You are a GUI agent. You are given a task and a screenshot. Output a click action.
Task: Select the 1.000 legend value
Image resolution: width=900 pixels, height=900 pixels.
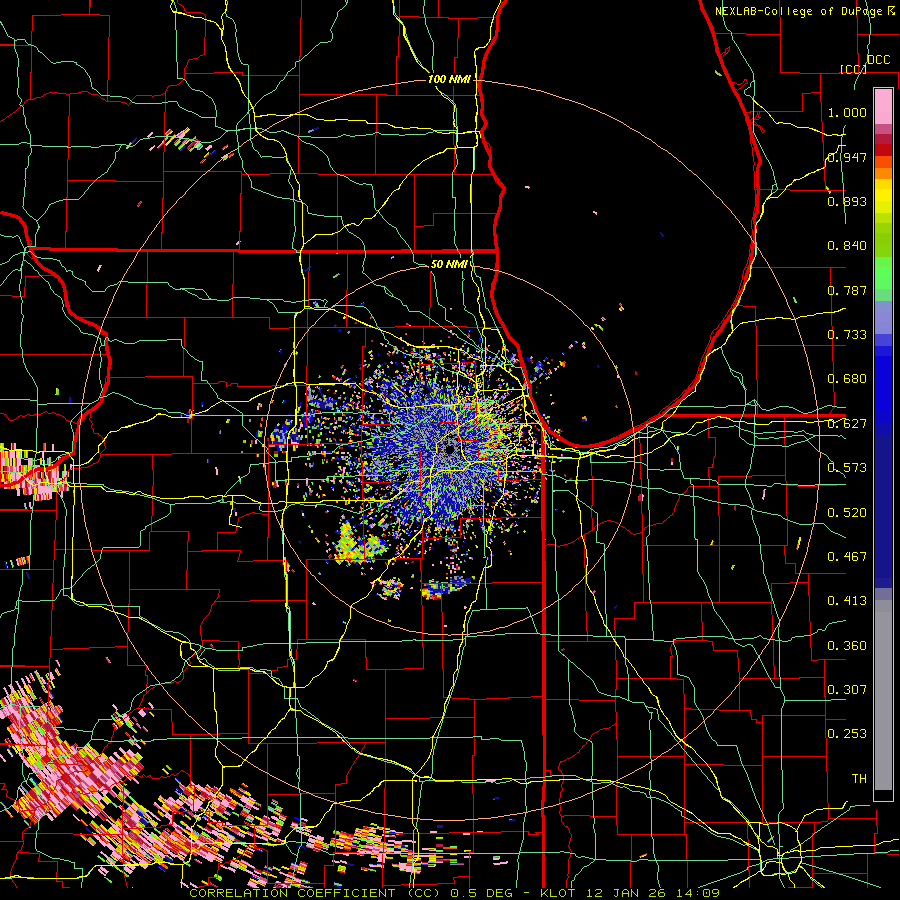pyautogui.click(x=847, y=112)
